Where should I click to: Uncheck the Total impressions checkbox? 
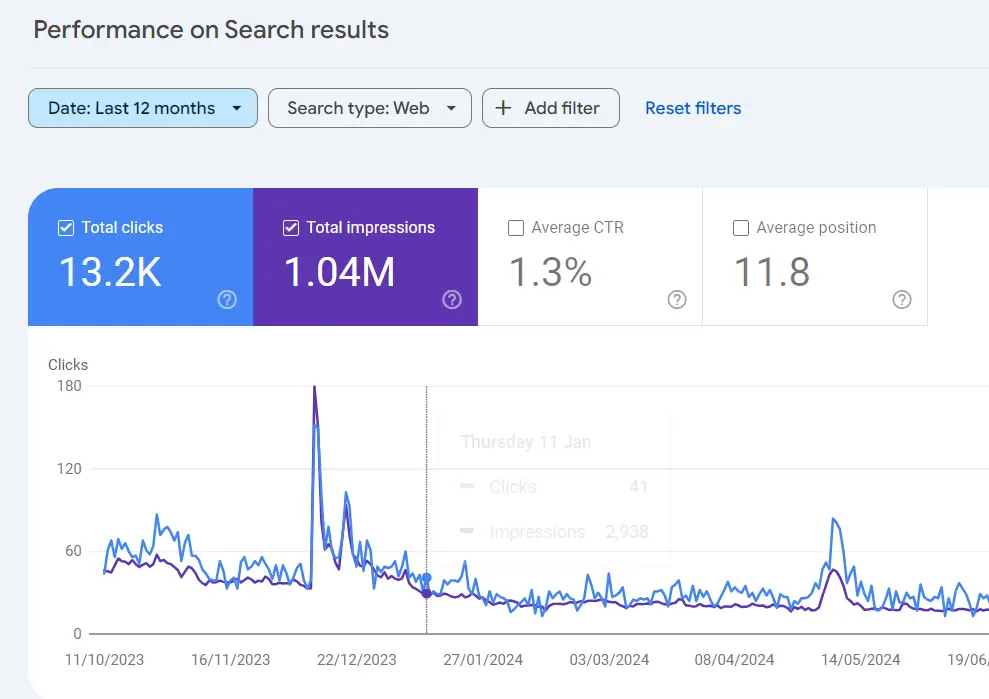[x=291, y=228]
